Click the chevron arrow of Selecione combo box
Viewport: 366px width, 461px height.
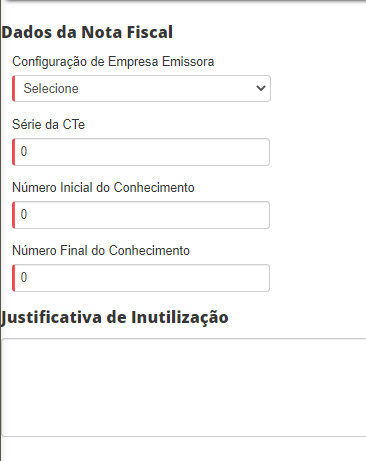[261, 88]
